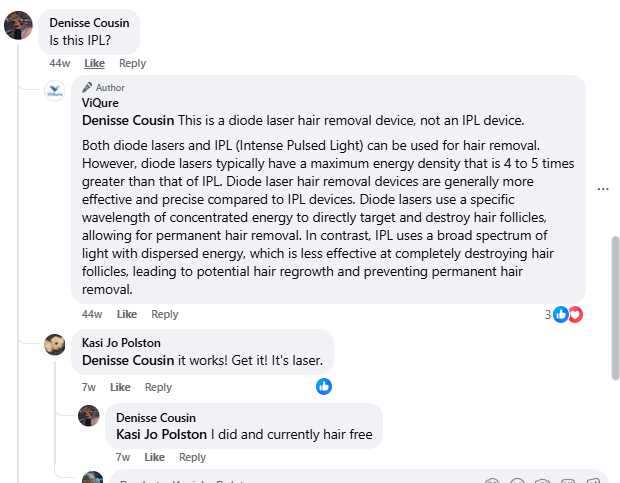Screen dimensions: 620x483
Task: Reply to Kasi Jo Polston's comment
Action: (x=158, y=387)
